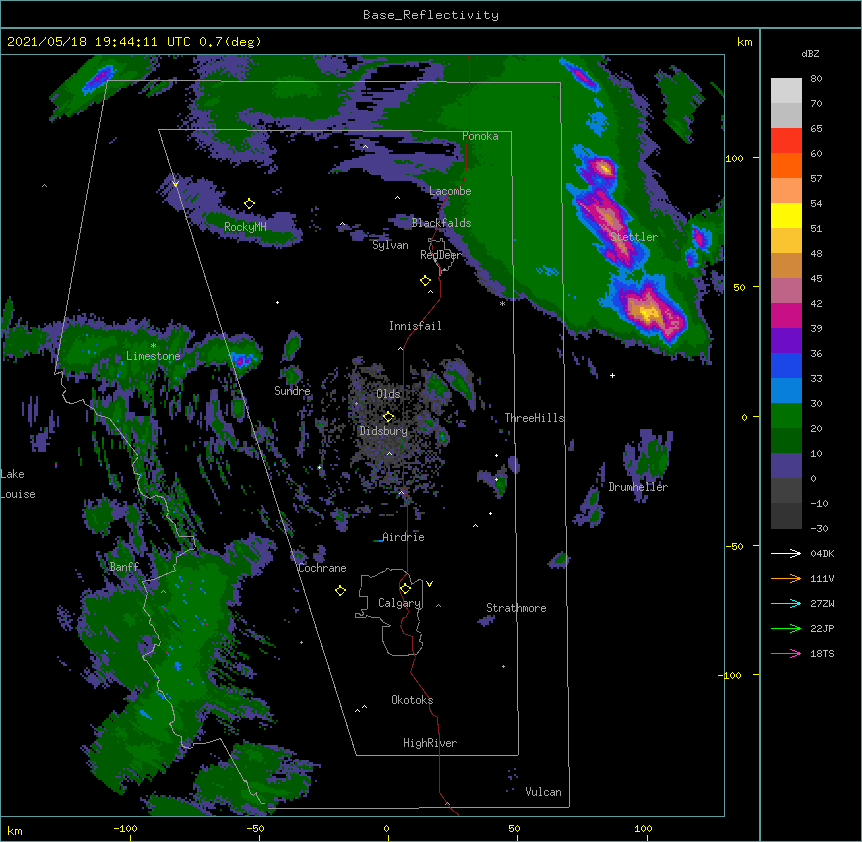Click the RedDeer city label
The height and width of the screenshot is (842, 862).
[x=440, y=255]
